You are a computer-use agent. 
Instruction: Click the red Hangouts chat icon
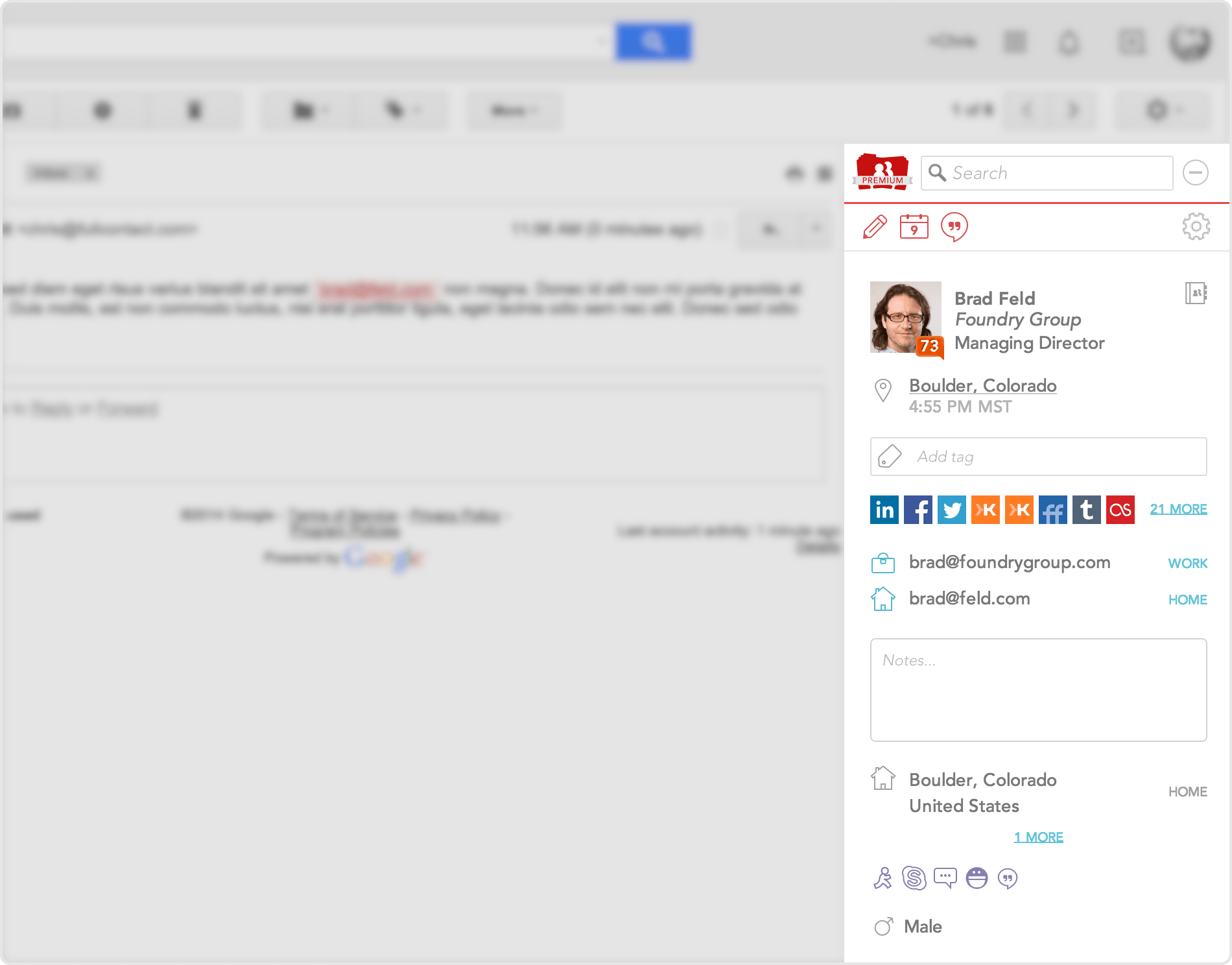pos(955,228)
